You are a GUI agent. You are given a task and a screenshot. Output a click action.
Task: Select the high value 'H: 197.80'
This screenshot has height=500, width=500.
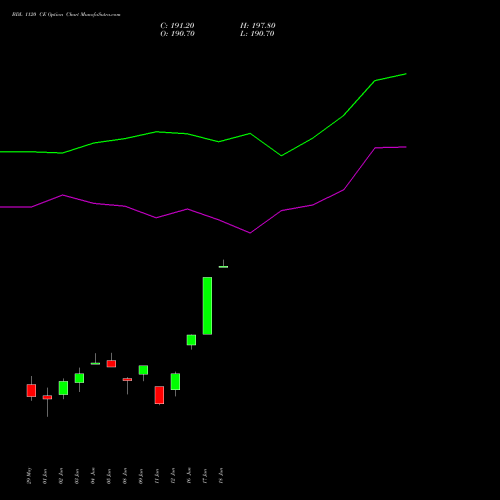pyautogui.click(x=258, y=26)
